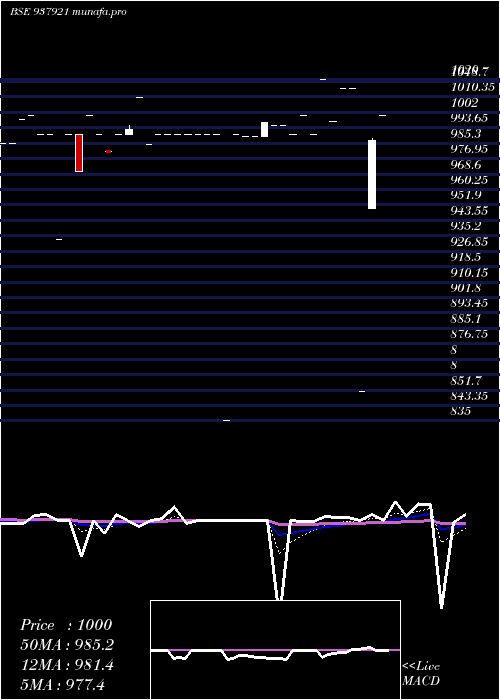This screenshot has height=700, width=500.
Task: Click the '12MA : 981.4' readout
Action: tap(67, 665)
